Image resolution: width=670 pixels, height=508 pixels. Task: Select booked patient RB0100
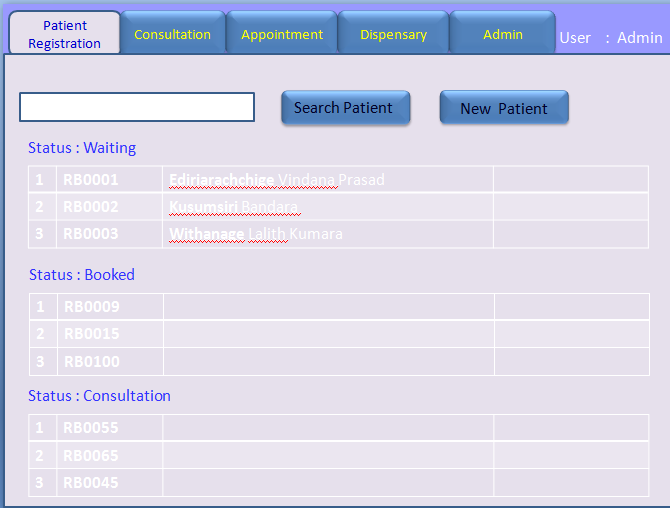pos(92,361)
